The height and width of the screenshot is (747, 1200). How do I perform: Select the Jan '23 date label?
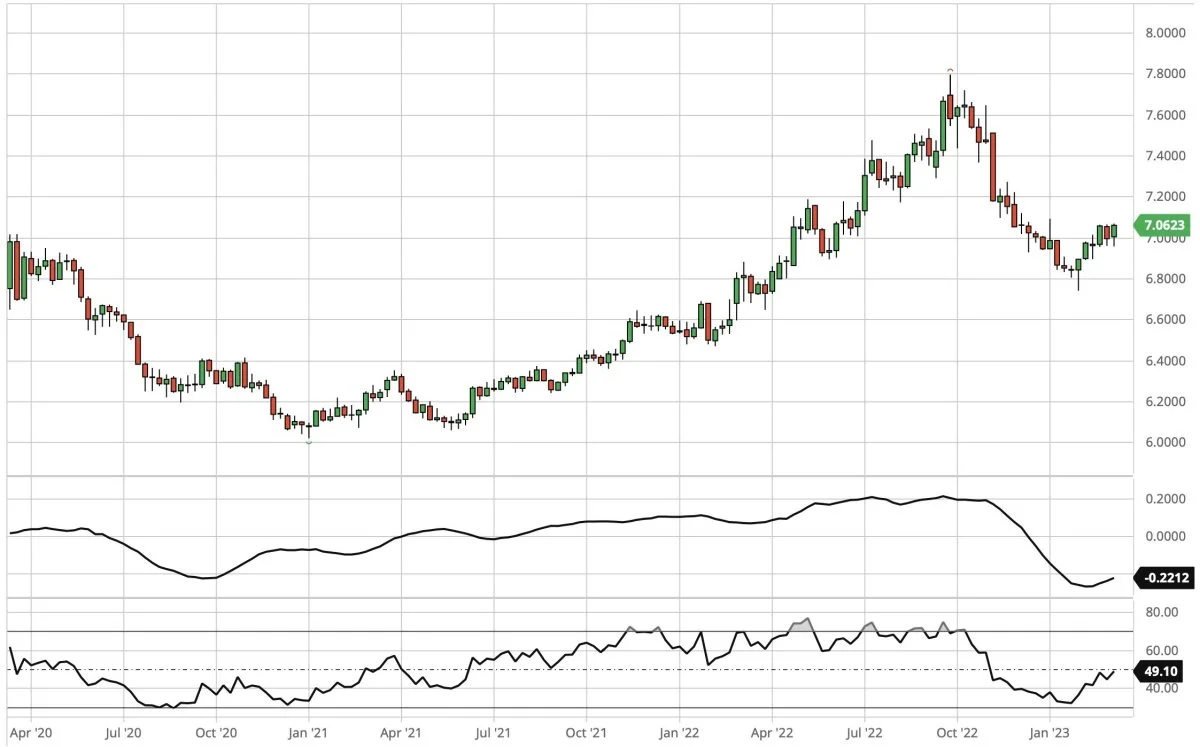pos(1049,731)
